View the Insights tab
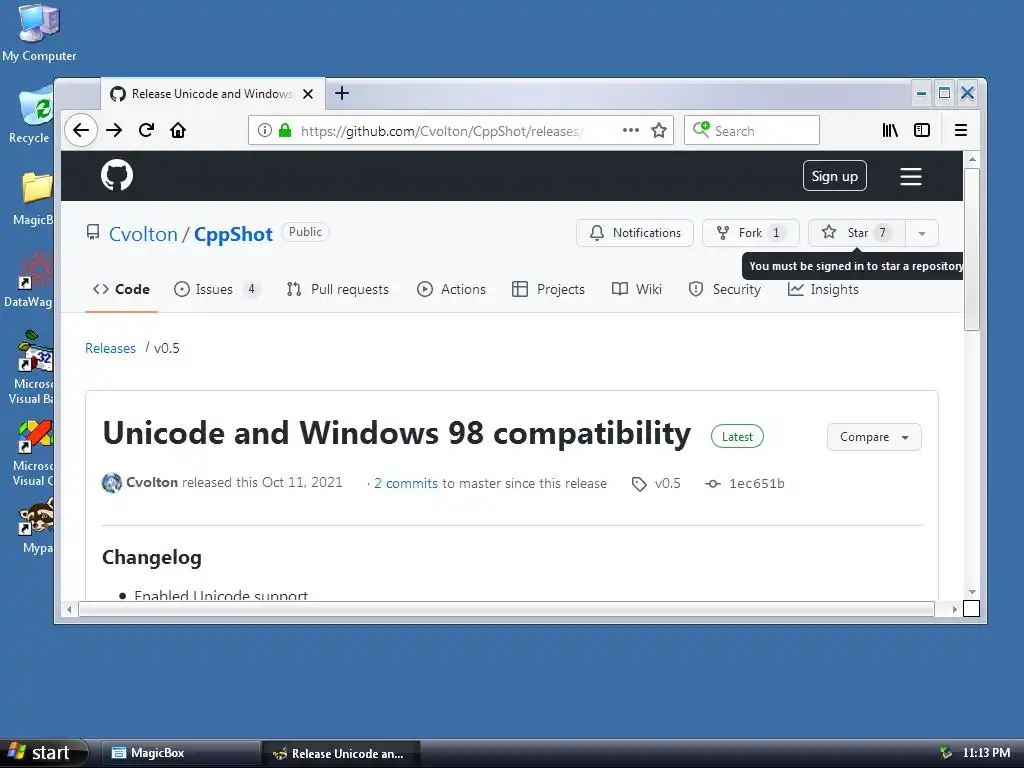This screenshot has width=1024, height=768. point(824,289)
